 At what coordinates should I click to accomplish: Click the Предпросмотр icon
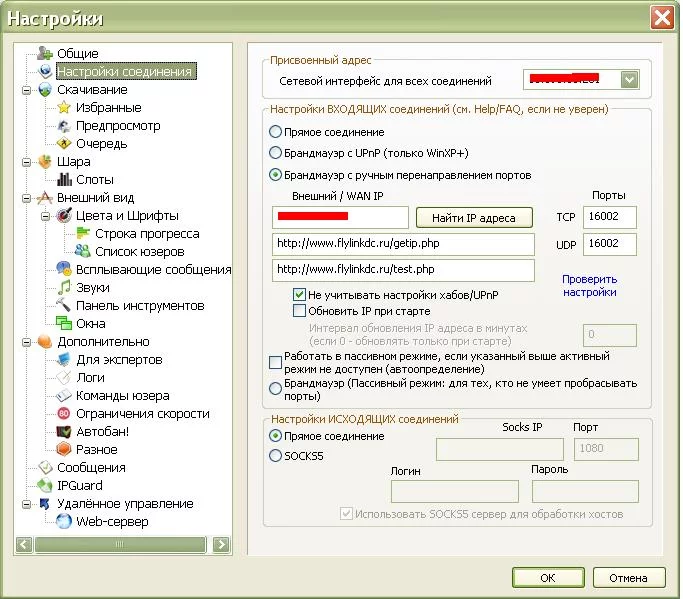click(x=64, y=126)
